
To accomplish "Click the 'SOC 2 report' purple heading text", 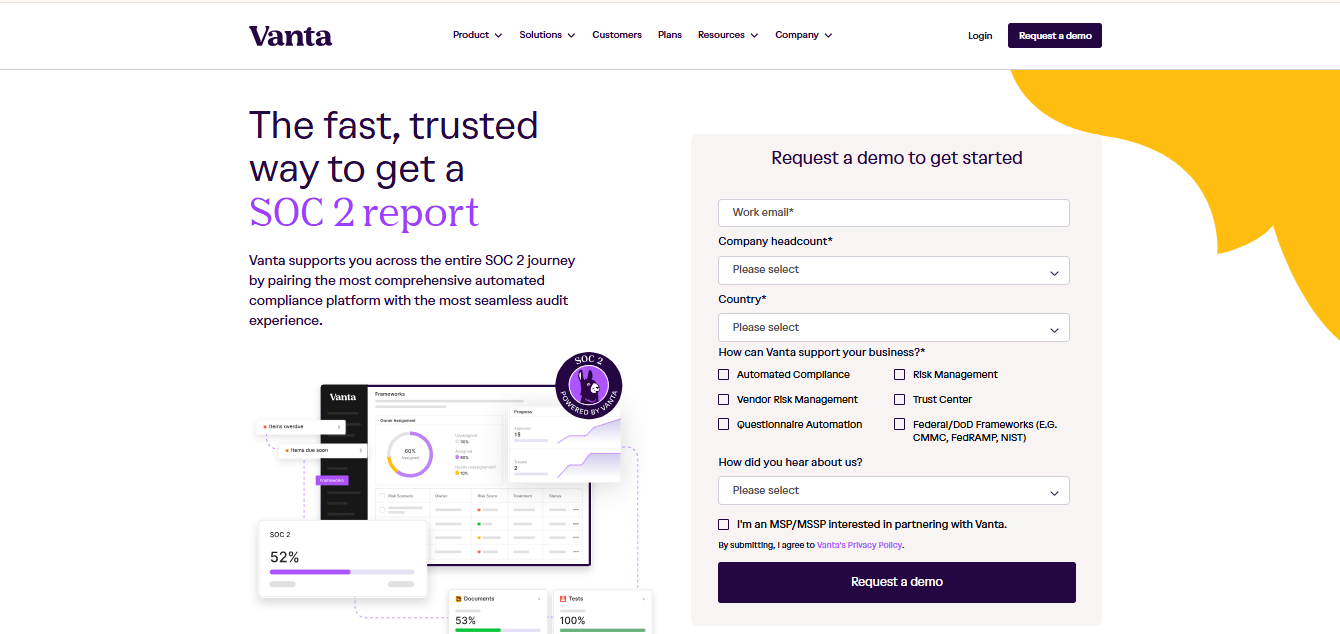I will click(x=364, y=212).
